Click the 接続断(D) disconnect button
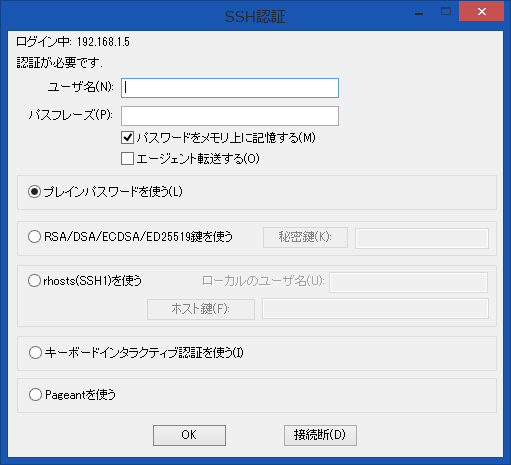The image size is (511, 465). point(320,435)
